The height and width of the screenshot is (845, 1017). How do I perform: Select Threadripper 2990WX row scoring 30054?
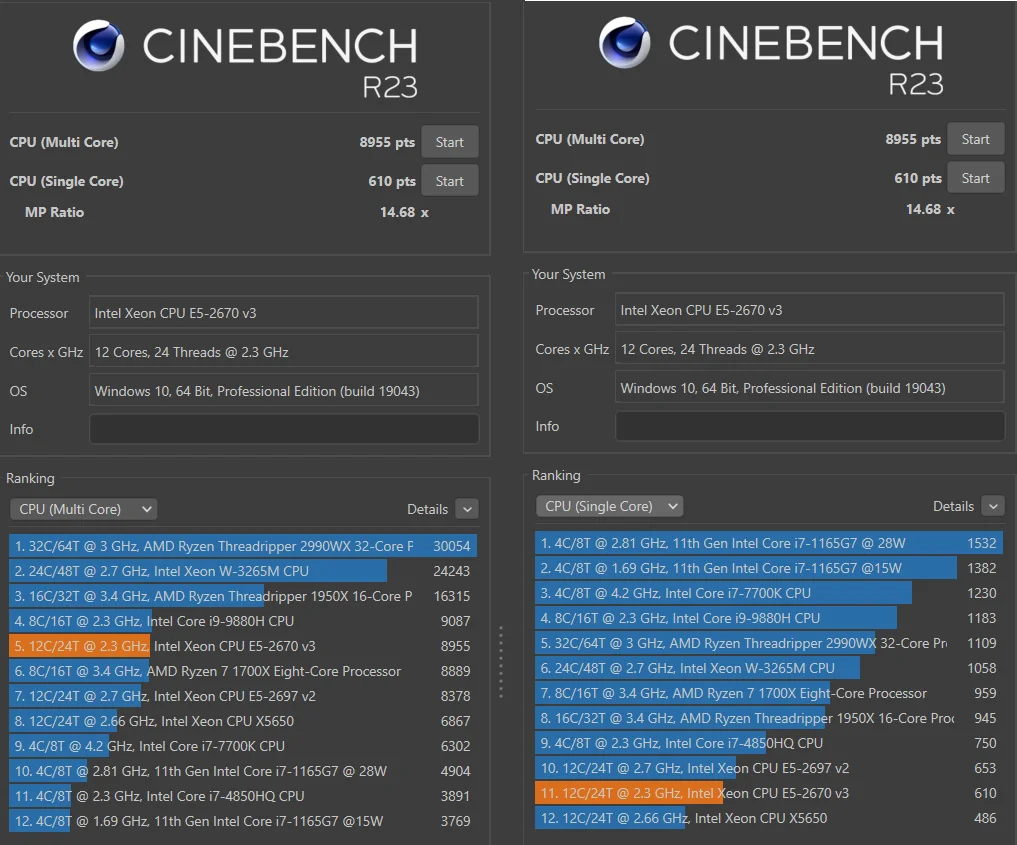(x=243, y=546)
